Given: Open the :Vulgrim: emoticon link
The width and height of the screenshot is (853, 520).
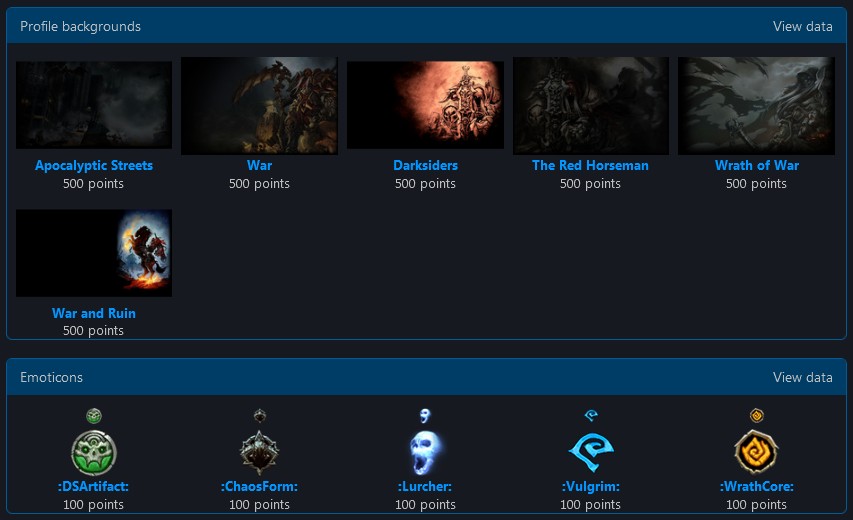Looking at the screenshot, I should coord(591,486).
